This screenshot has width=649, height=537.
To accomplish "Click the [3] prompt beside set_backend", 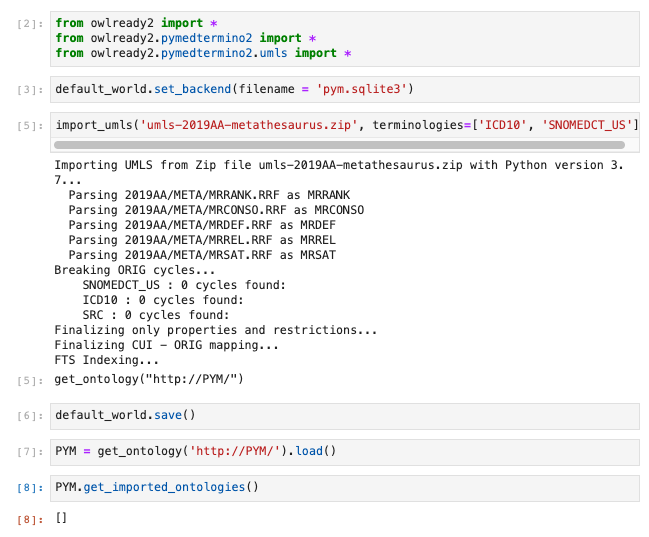I will pos(30,90).
